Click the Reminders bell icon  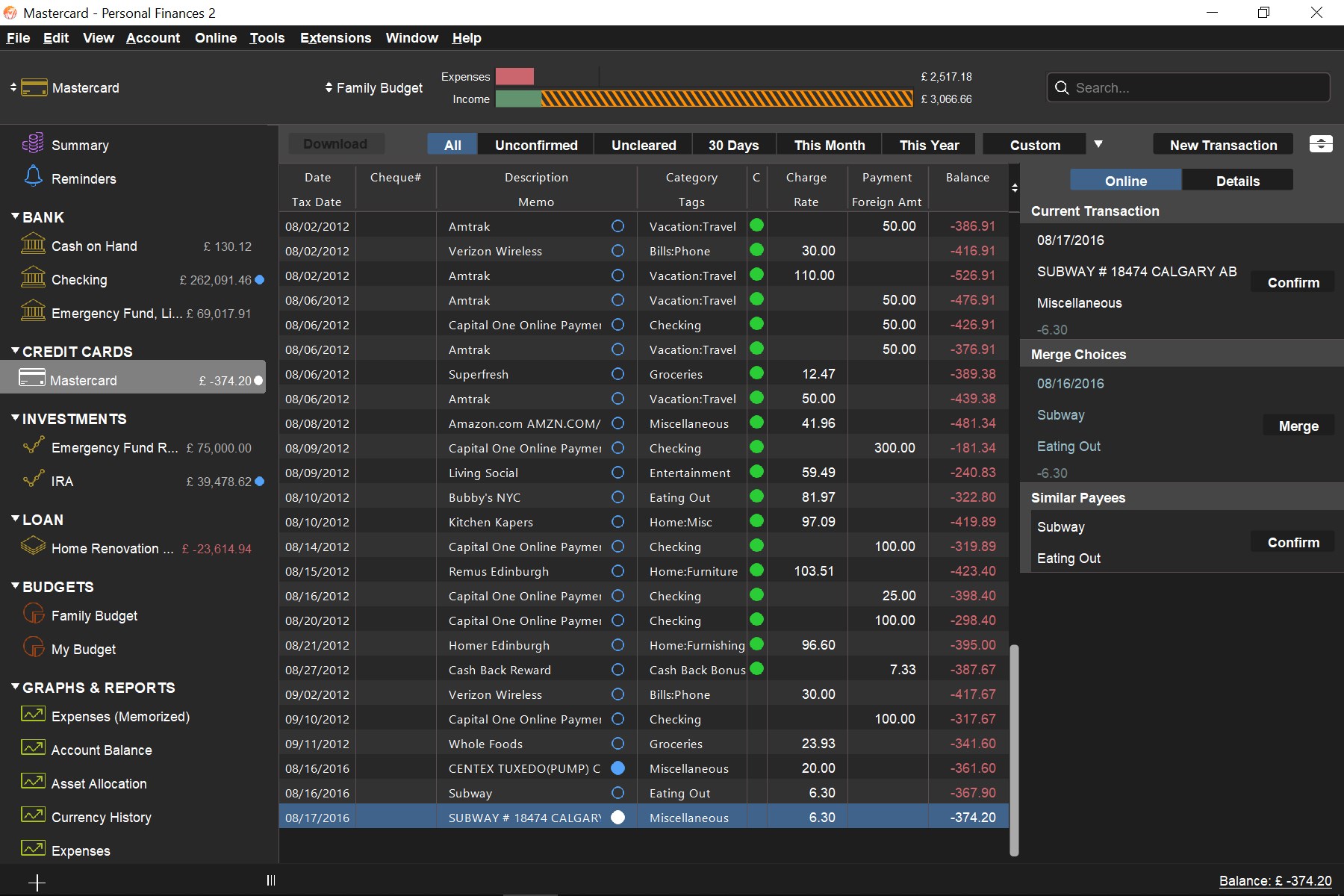[x=33, y=177]
